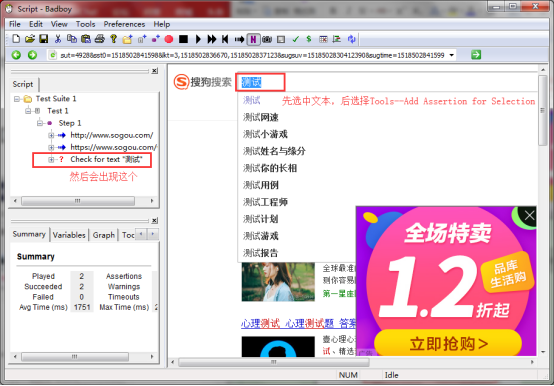Show earlier bottom tabs with the left arrow
554x386 pixels.
(x=141, y=234)
